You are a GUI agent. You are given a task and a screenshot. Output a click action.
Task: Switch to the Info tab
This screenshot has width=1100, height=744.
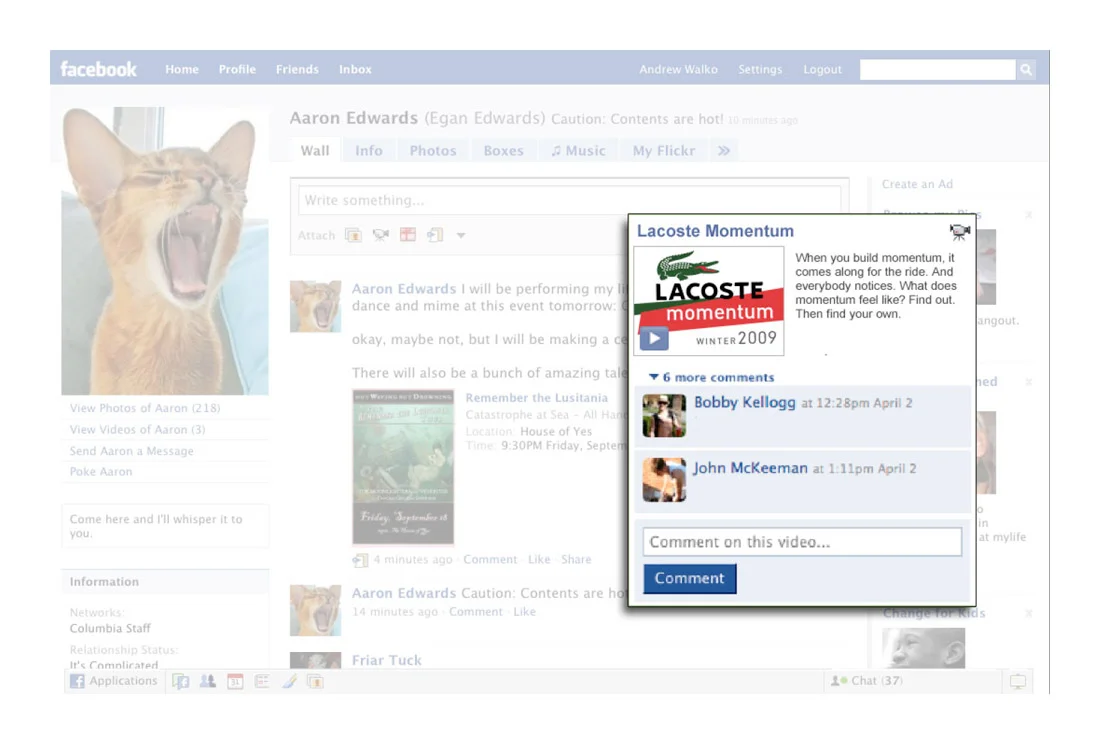369,151
